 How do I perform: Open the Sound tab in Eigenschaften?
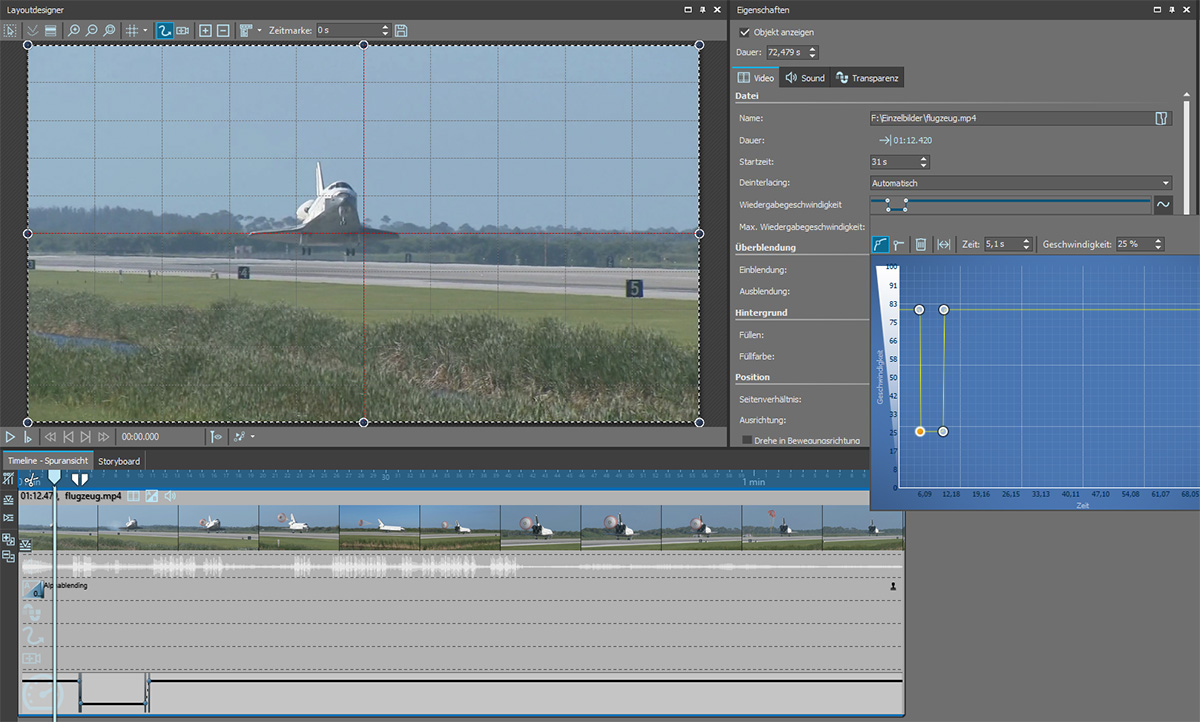[805, 78]
